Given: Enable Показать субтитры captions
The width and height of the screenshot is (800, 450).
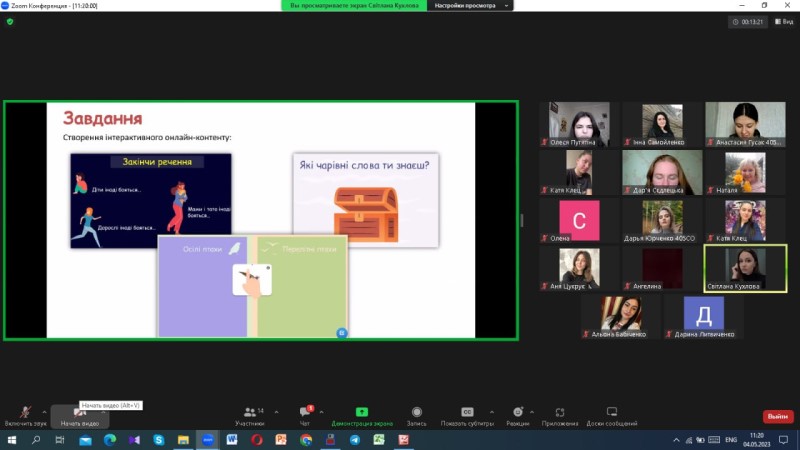Looking at the screenshot, I should click(467, 416).
